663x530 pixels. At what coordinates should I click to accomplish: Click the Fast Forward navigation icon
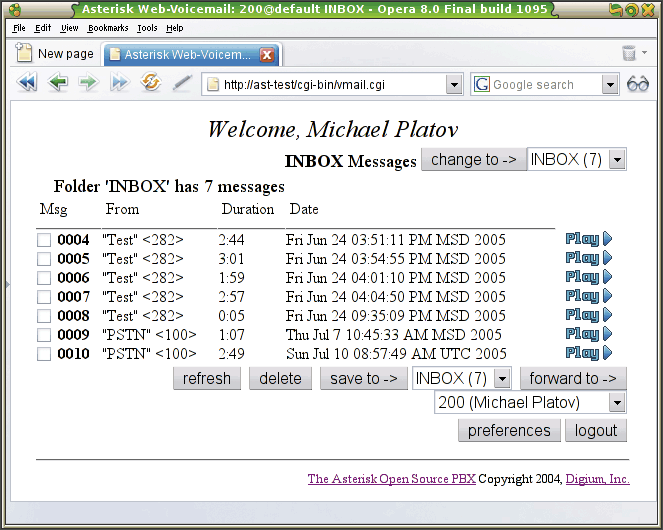[x=120, y=84]
